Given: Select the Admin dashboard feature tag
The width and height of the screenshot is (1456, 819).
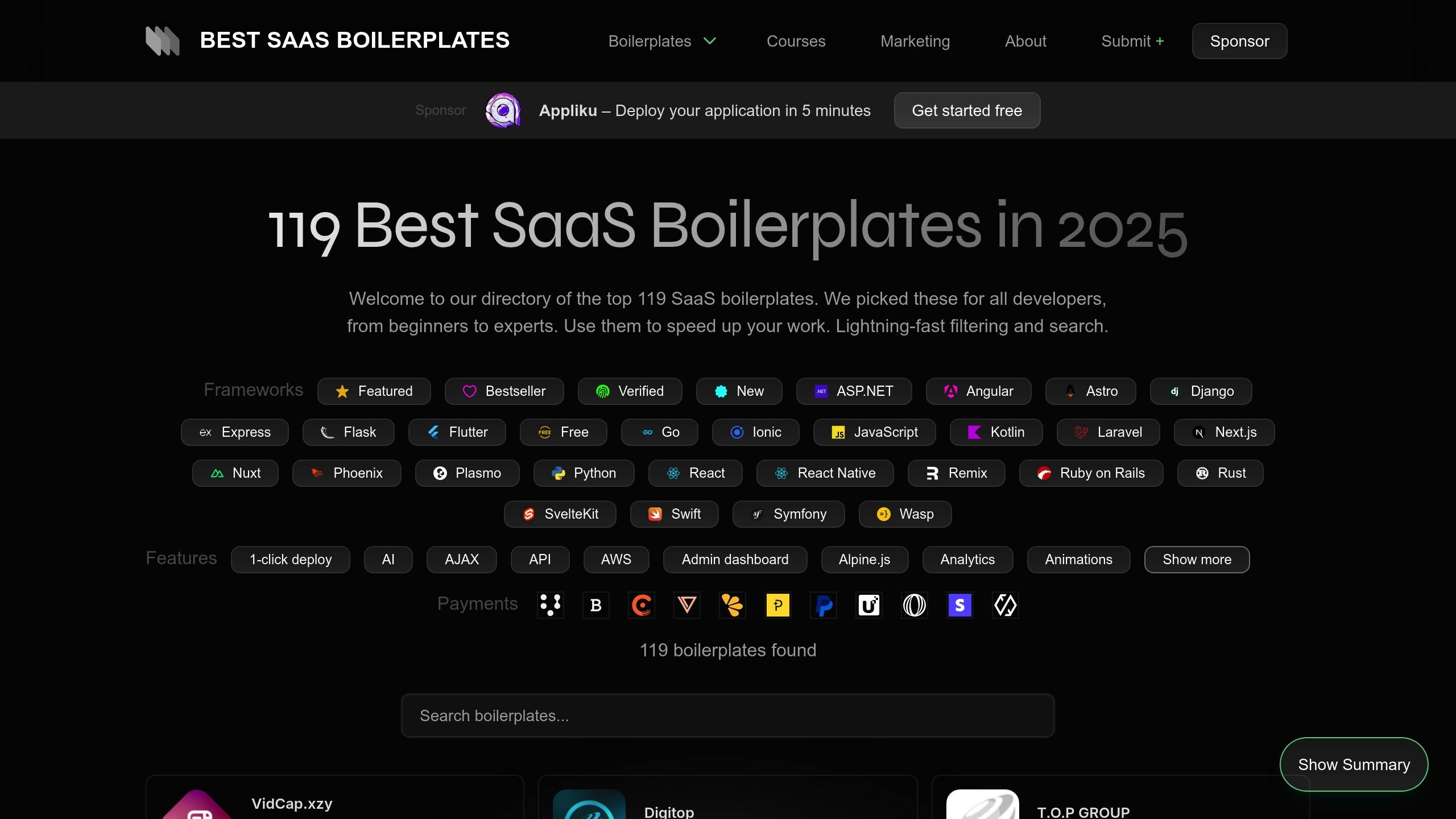Looking at the screenshot, I should click(735, 560).
